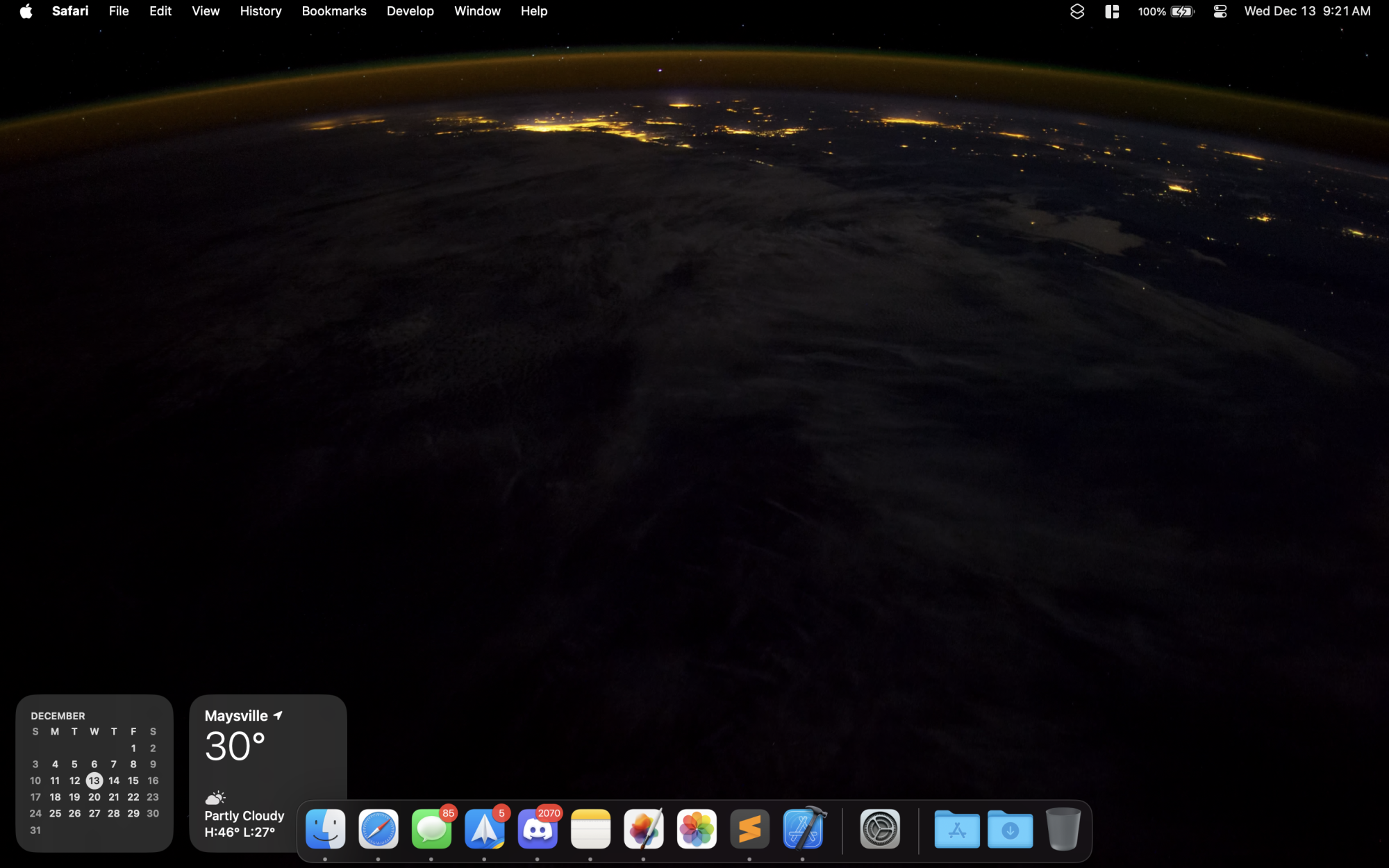Open System Settings gear icon
The height and width of the screenshot is (868, 1389).
880,829
